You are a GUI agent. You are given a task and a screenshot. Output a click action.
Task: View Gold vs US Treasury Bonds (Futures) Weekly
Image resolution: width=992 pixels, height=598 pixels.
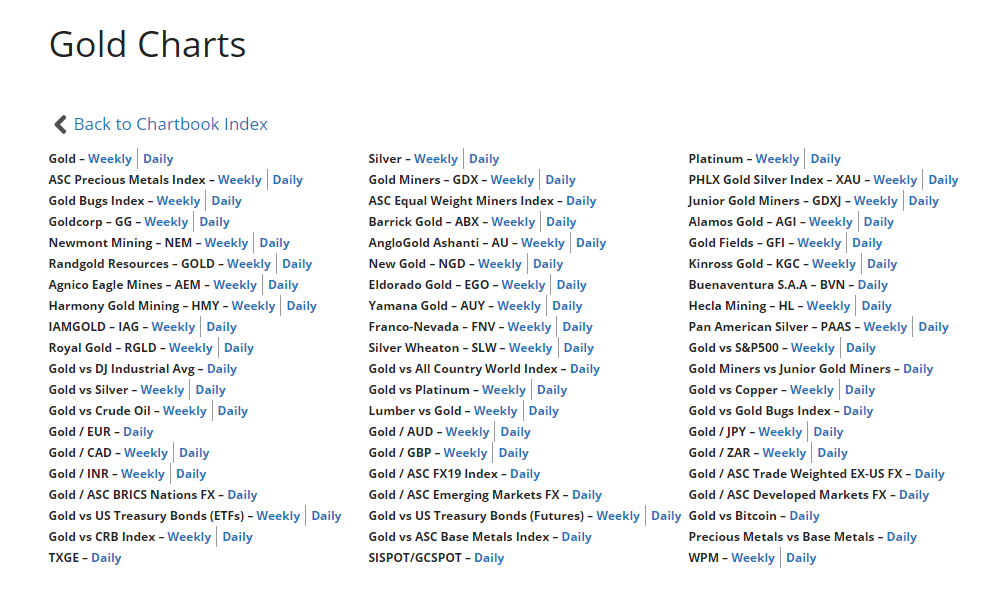(618, 514)
